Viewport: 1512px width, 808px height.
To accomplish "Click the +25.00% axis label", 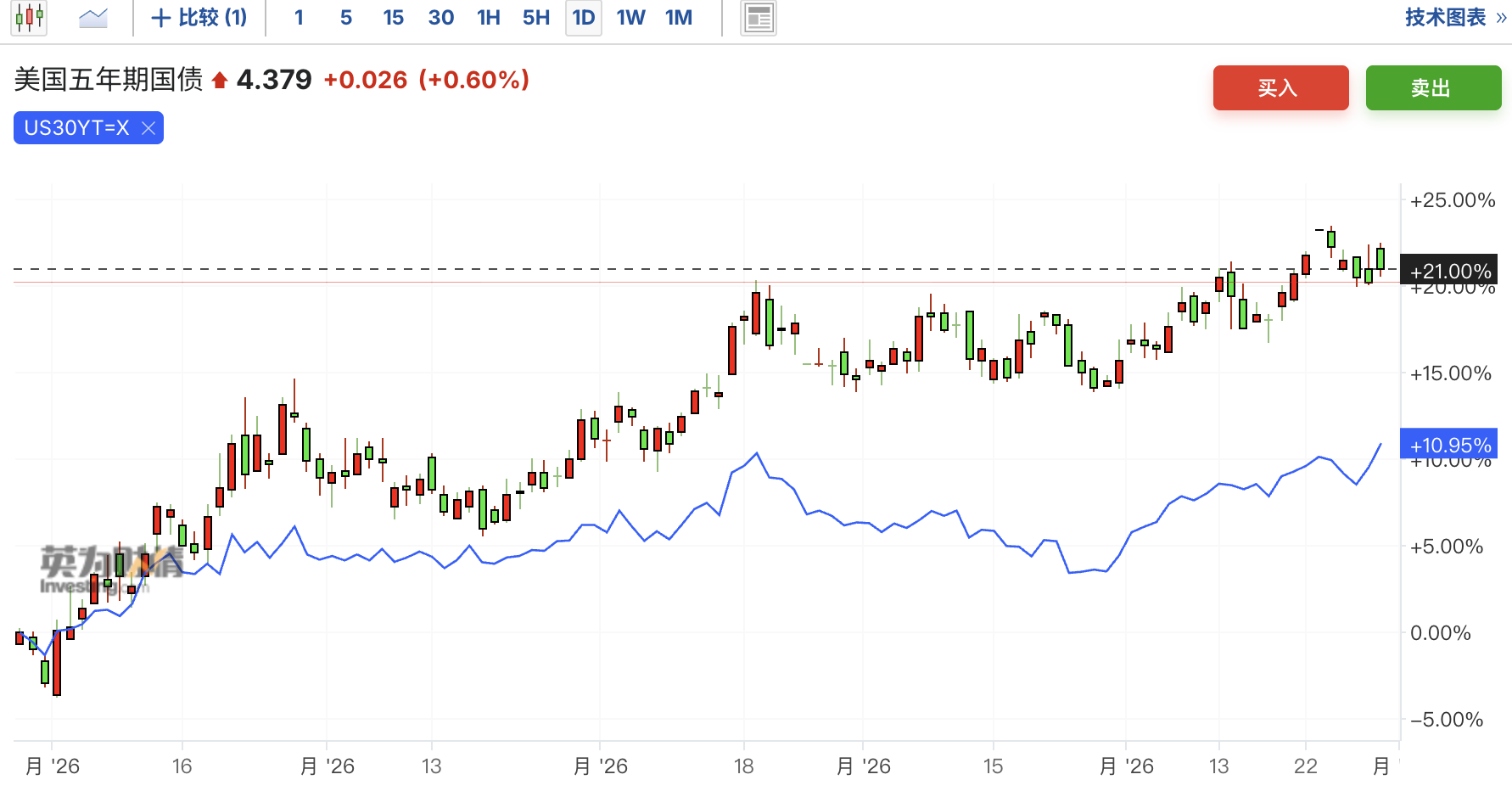I will (1453, 200).
